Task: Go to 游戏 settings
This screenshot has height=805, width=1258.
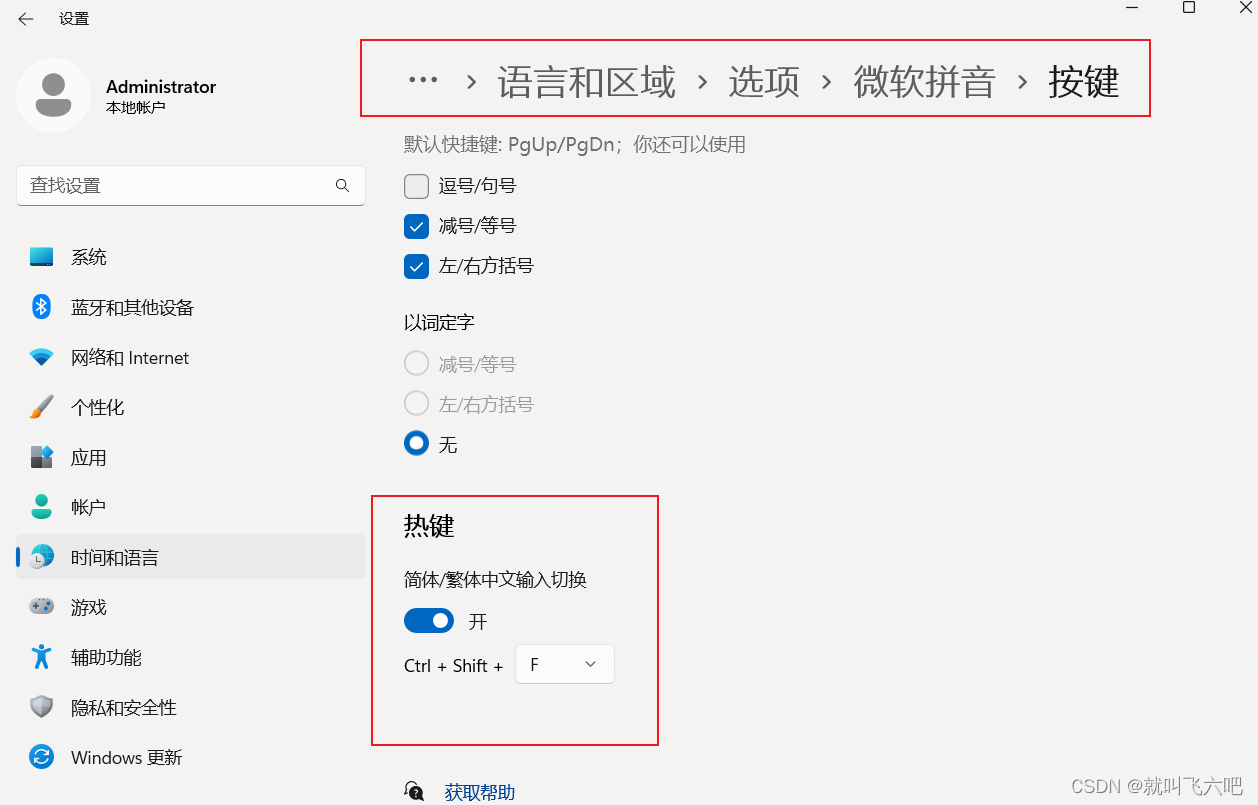Action: (190, 607)
